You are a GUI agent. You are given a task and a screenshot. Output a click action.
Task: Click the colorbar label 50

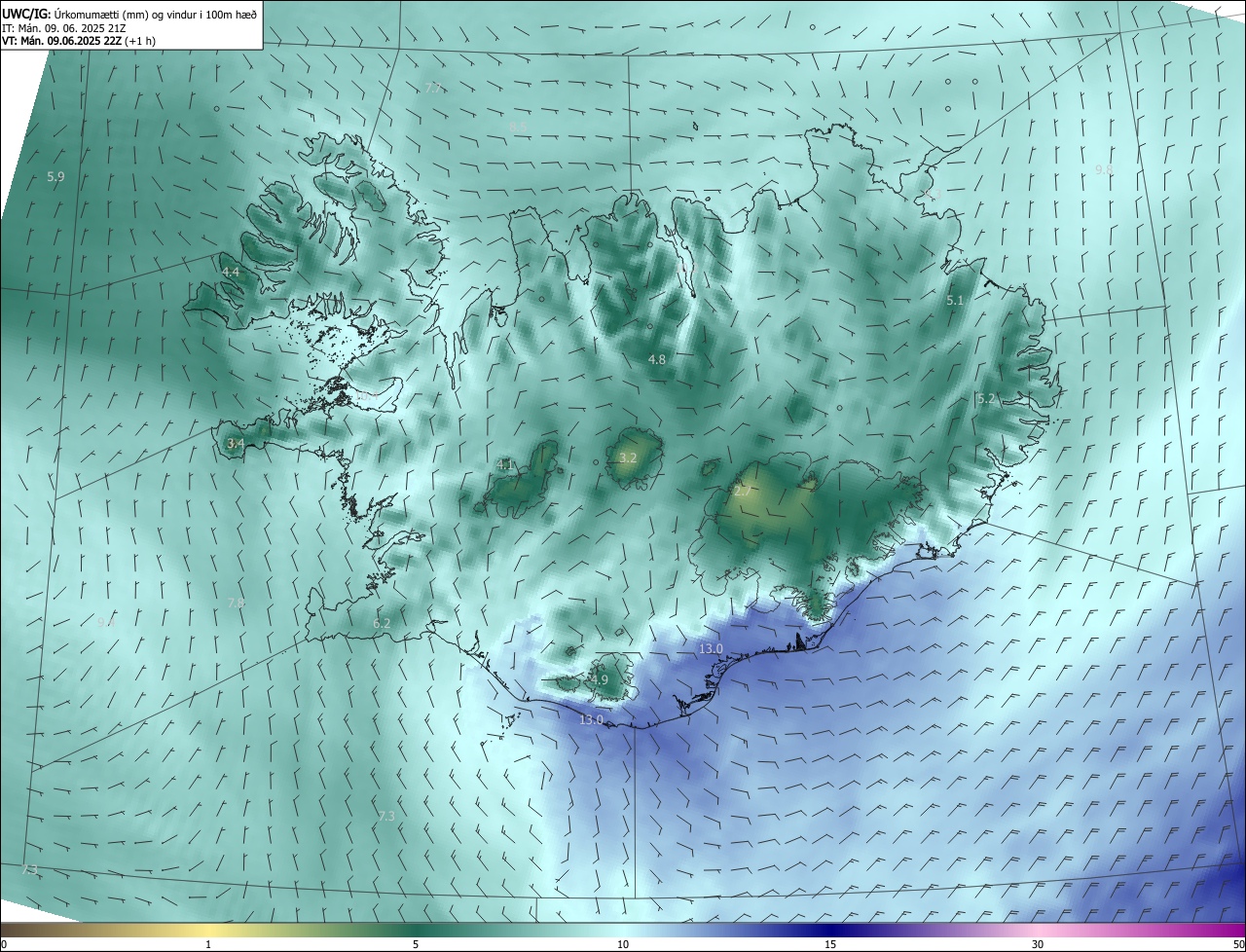coord(1238,944)
